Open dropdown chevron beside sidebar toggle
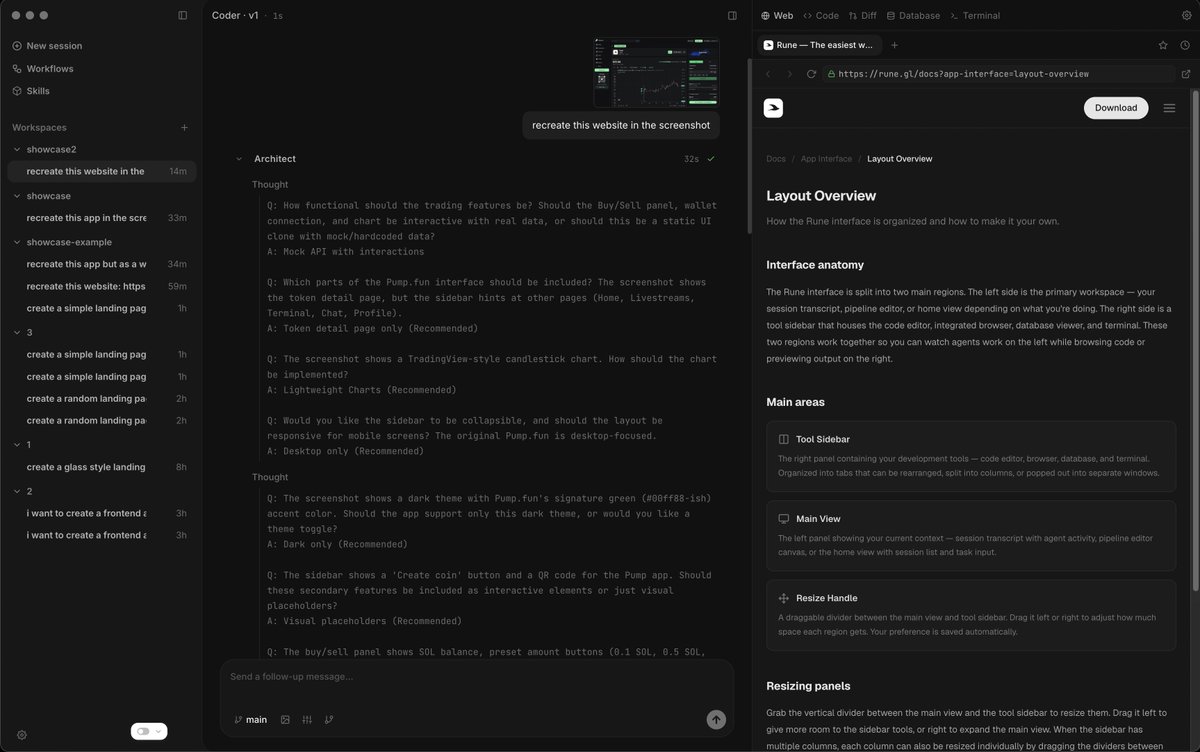Viewport: 1200px width, 752px height. 159,732
